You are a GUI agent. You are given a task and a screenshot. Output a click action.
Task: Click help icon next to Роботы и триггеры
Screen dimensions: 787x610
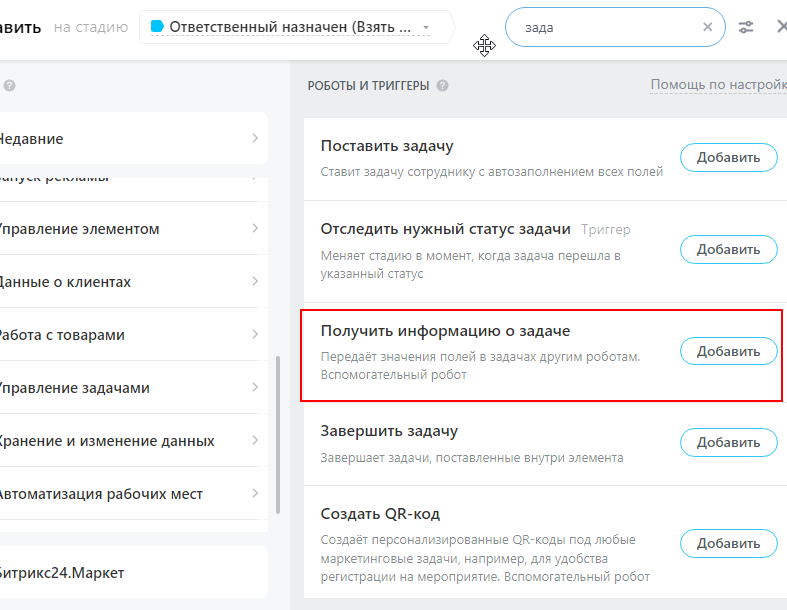442,86
